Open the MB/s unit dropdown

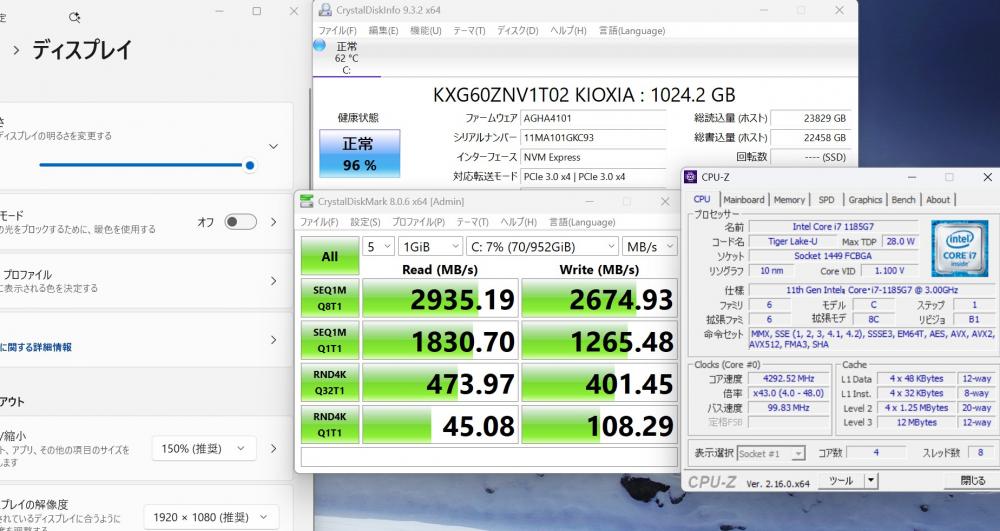[x=649, y=247]
